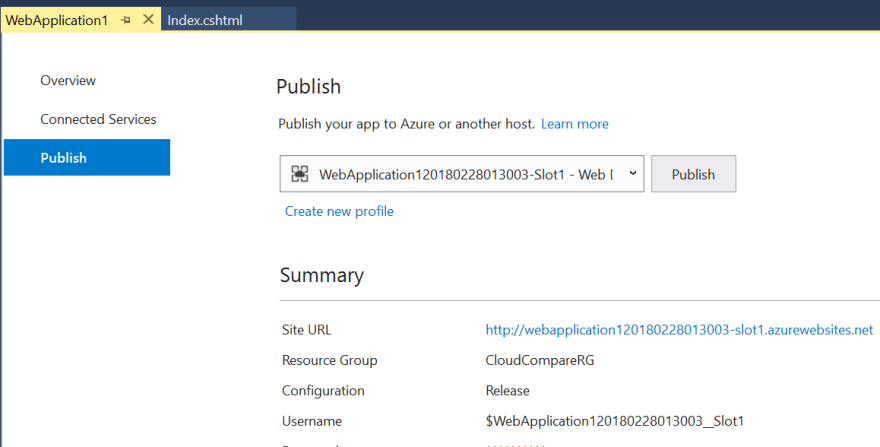This screenshot has height=447, width=880.
Task: Click the Publish page heading
Action: coord(308,86)
